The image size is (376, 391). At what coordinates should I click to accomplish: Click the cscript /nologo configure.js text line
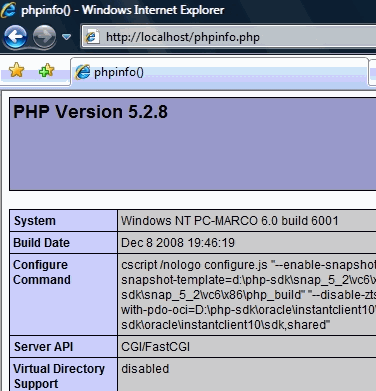coord(248,265)
